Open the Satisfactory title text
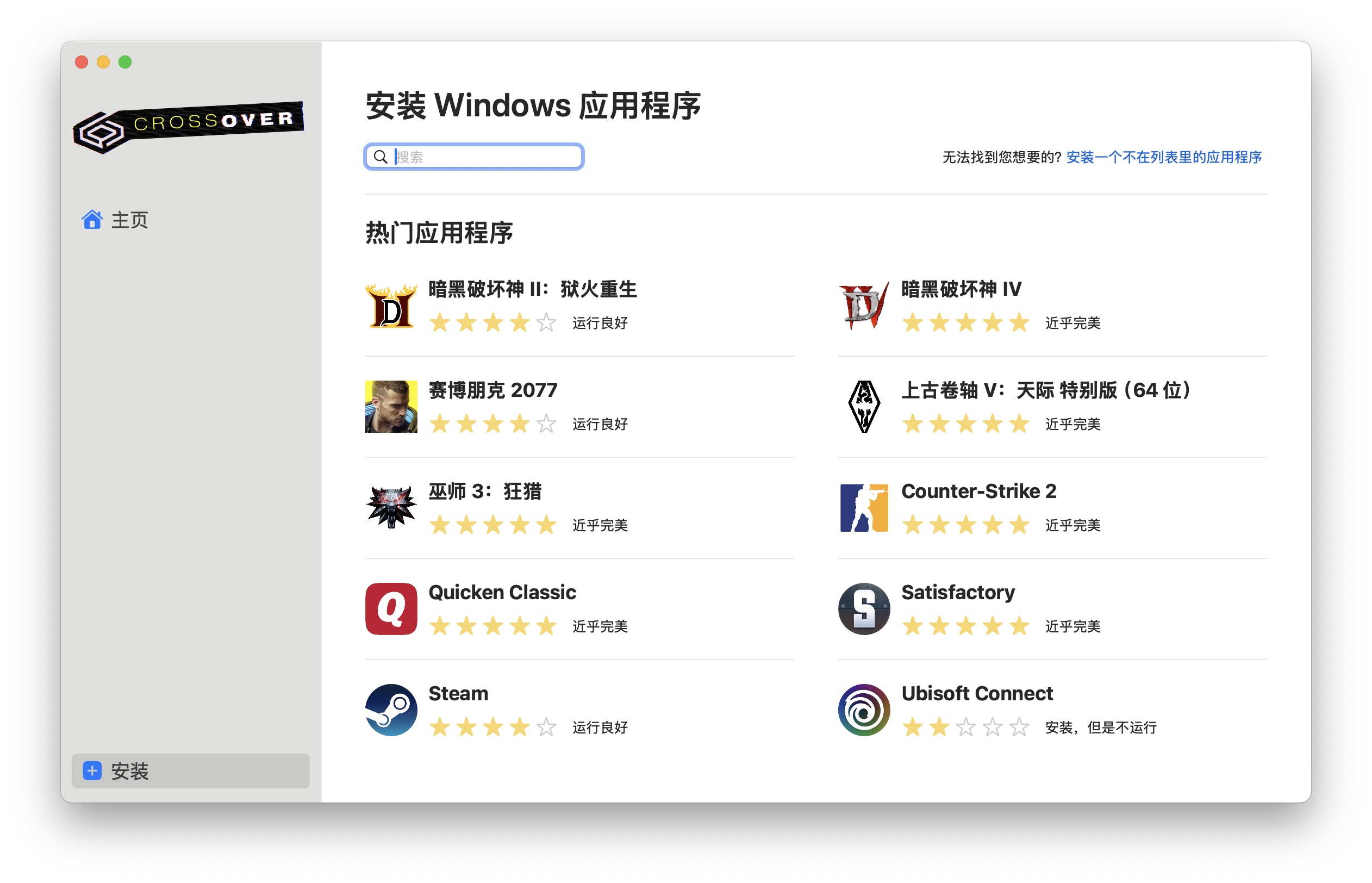 click(958, 592)
